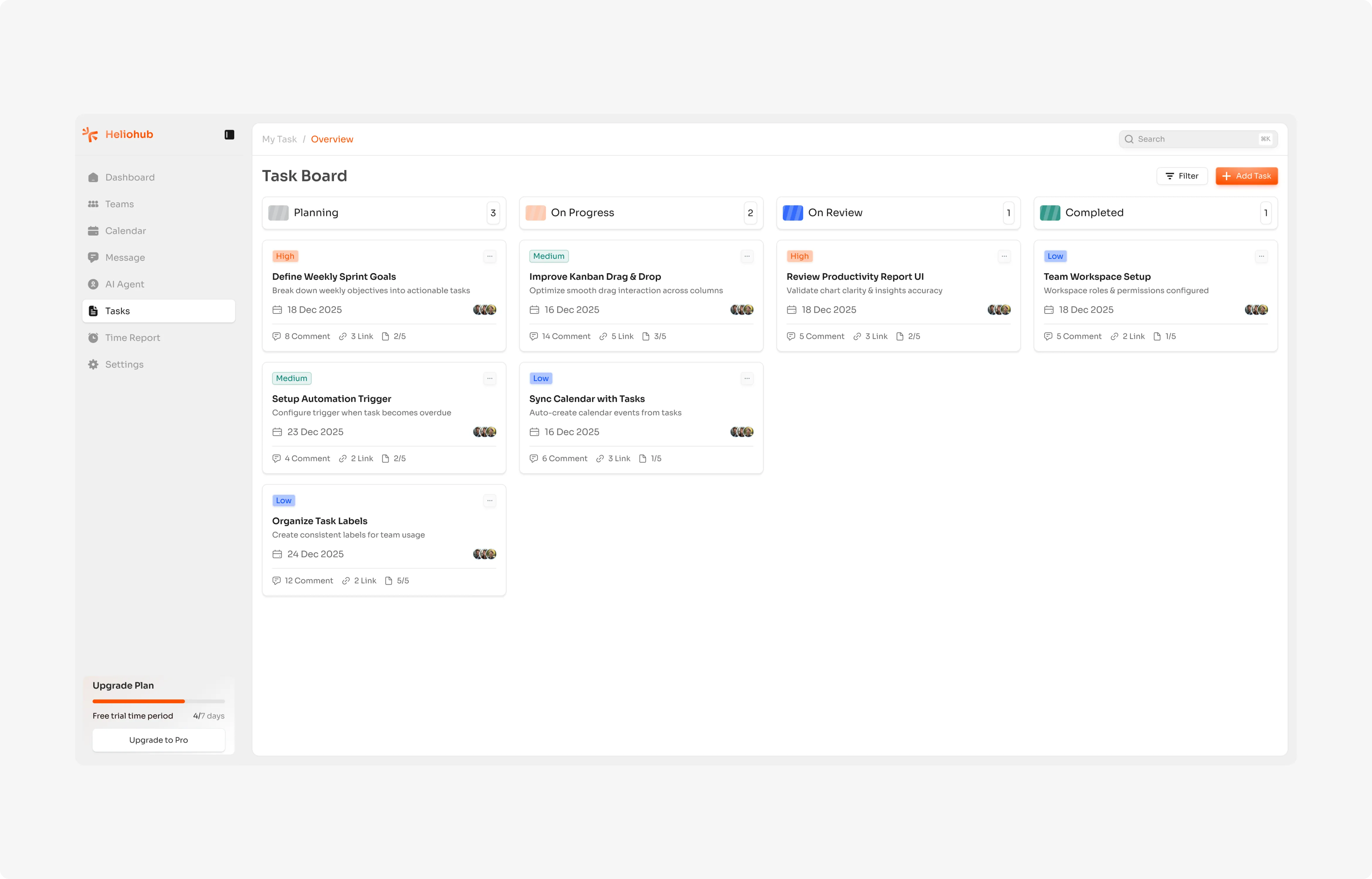Image resolution: width=1372 pixels, height=879 pixels.
Task: Click the attachment file icon on Team Workspace Setup
Action: click(x=1157, y=336)
